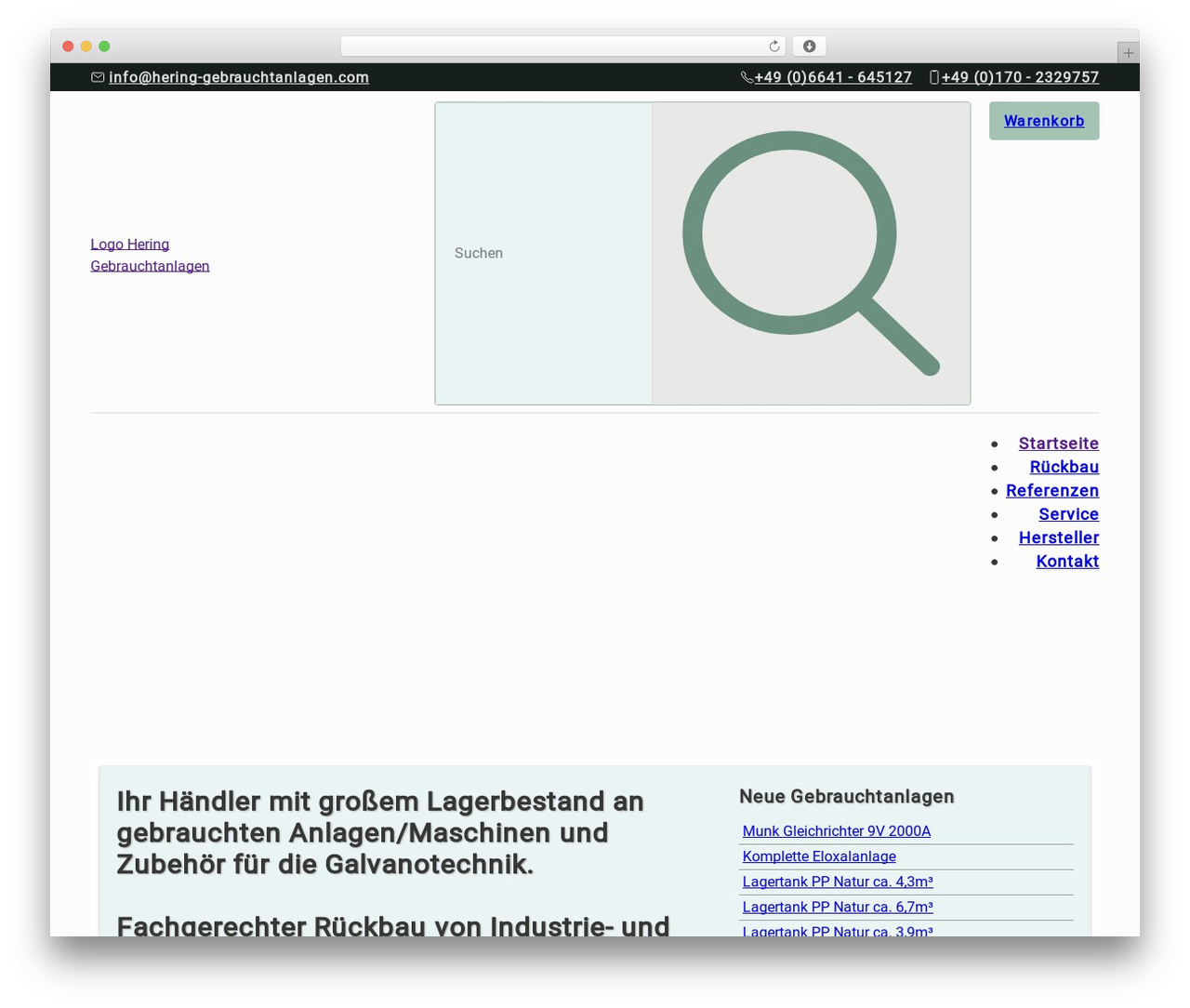Click the envelope icon beside the email address
The height and width of the screenshot is (1008, 1190).
coord(98,77)
